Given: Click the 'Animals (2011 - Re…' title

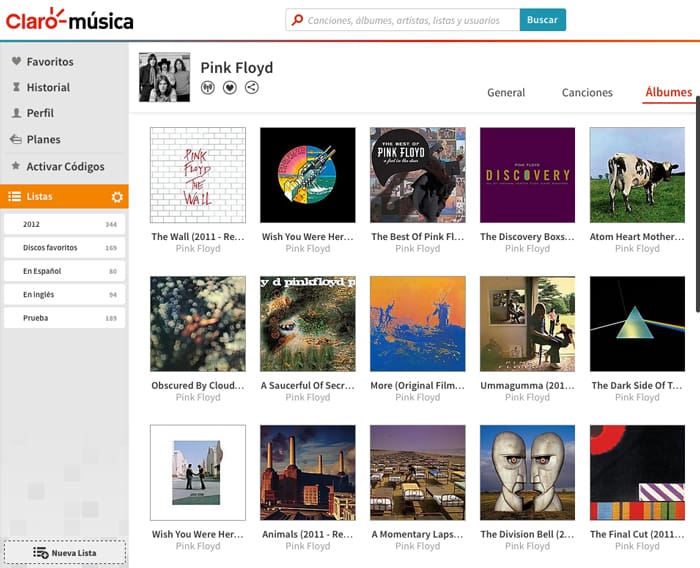Looking at the screenshot, I should 308,534.
